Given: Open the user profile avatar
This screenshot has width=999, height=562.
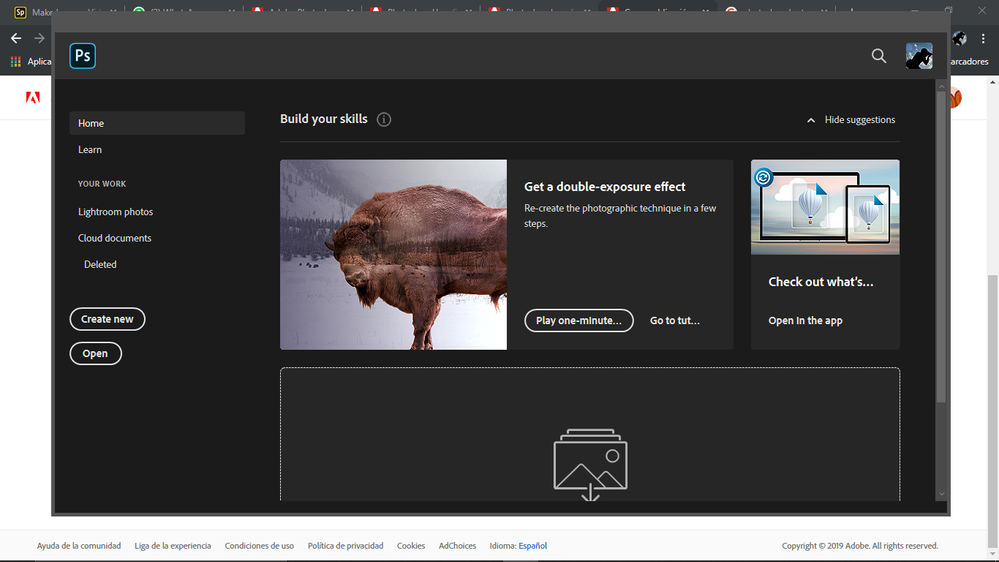Looking at the screenshot, I should click(x=919, y=56).
